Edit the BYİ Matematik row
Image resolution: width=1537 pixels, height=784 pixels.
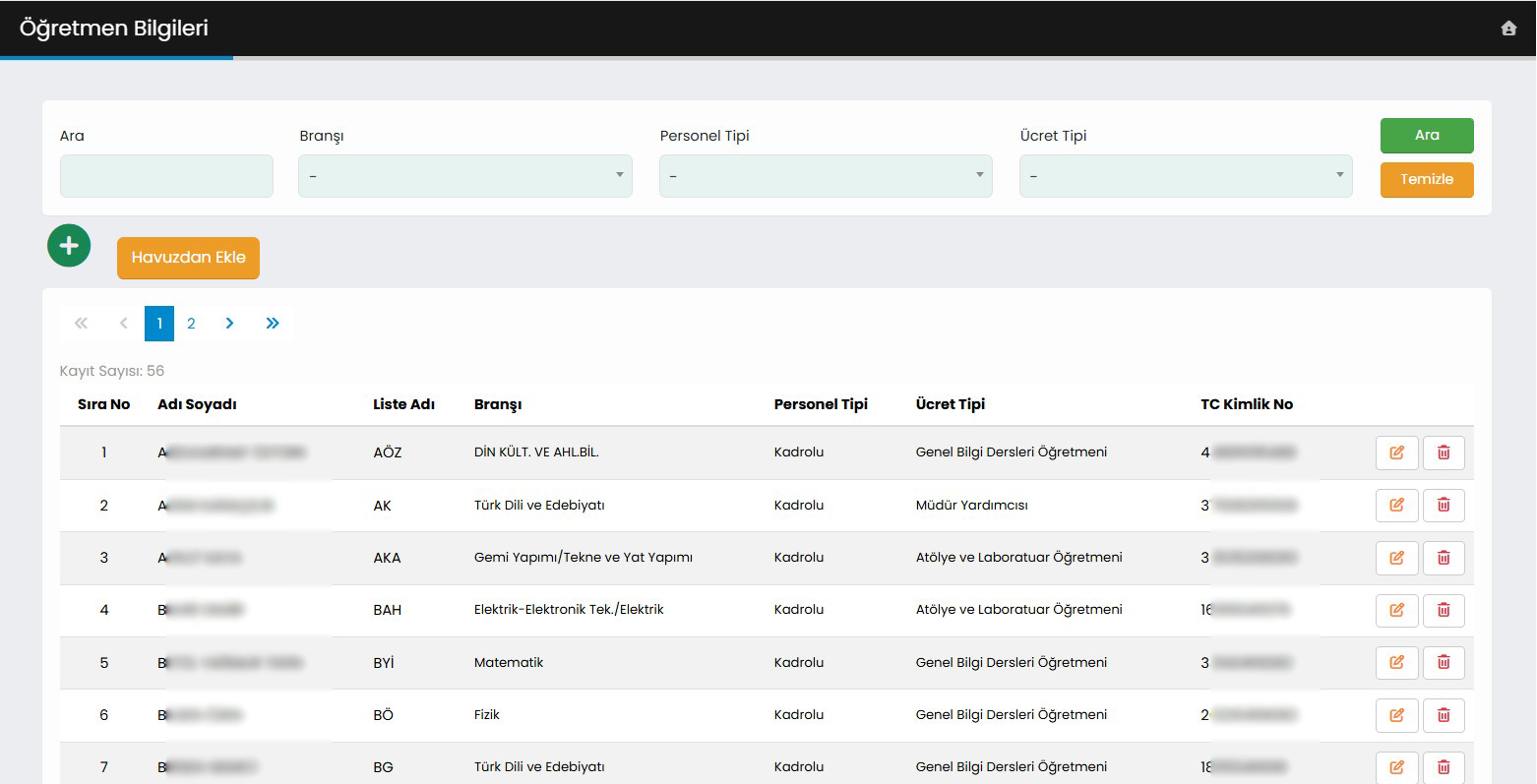[x=1396, y=662]
